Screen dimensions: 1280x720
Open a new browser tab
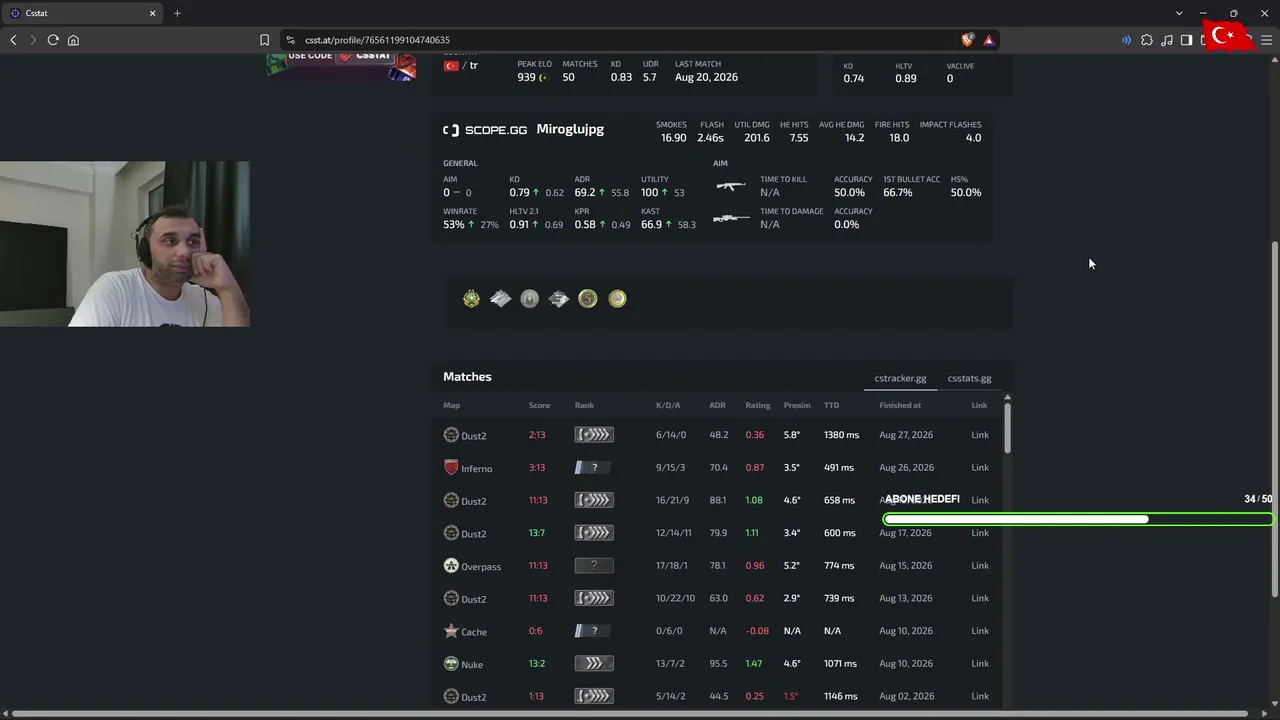[x=177, y=13]
